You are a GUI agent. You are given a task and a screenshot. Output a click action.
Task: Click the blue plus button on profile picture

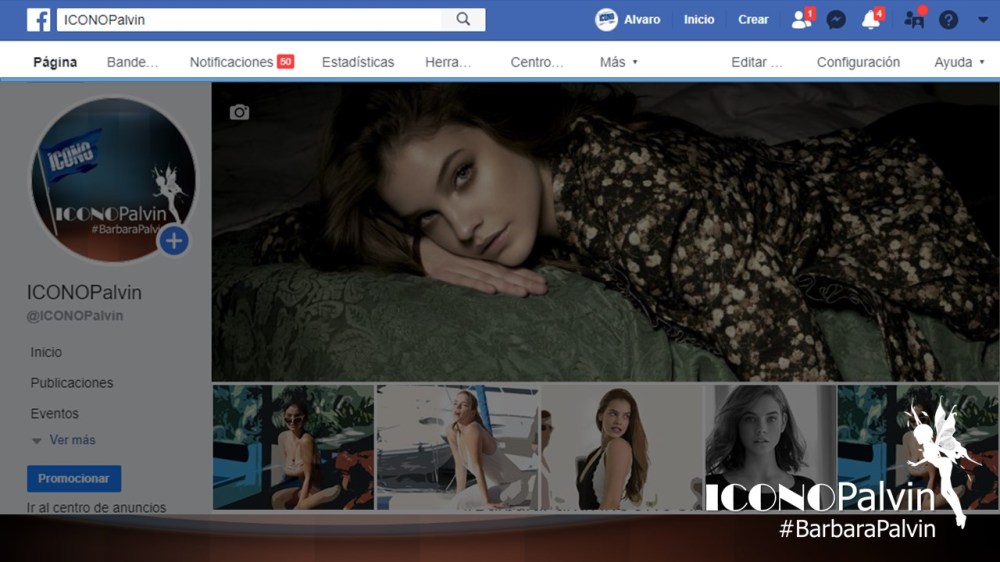tap(173, 241)
